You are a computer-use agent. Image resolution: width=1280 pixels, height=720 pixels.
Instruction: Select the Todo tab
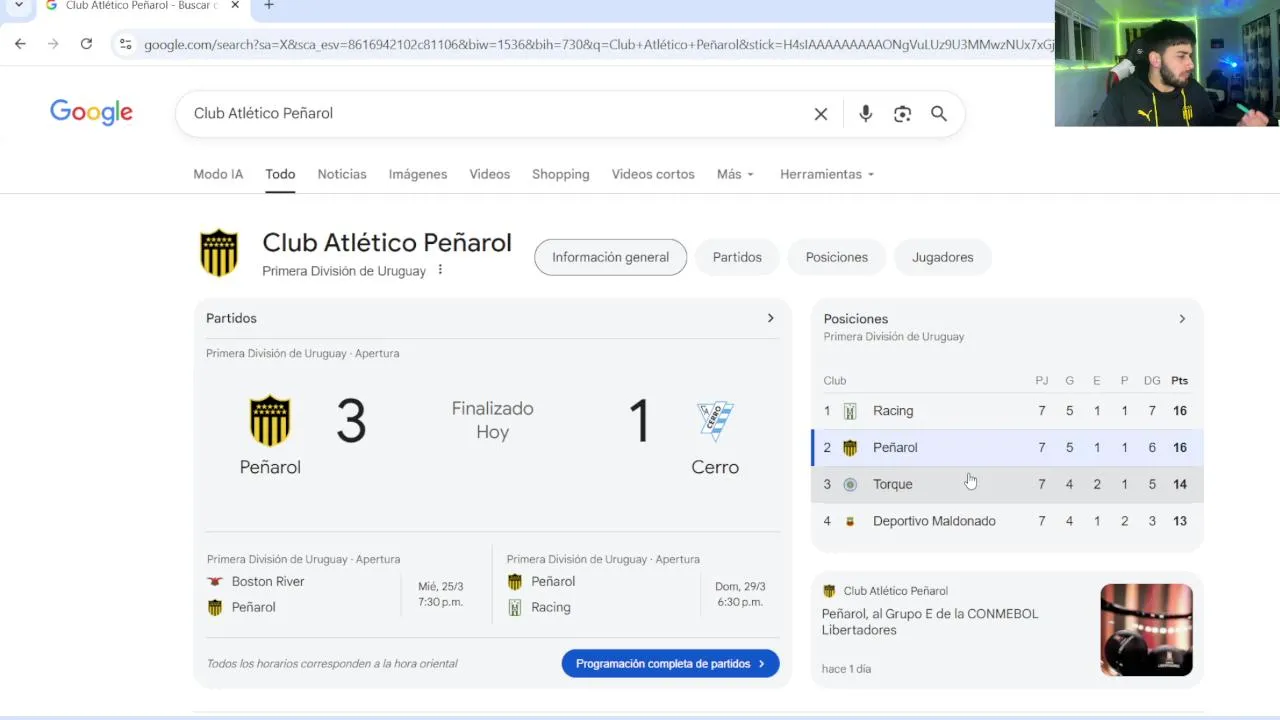[x=280, y=174]
